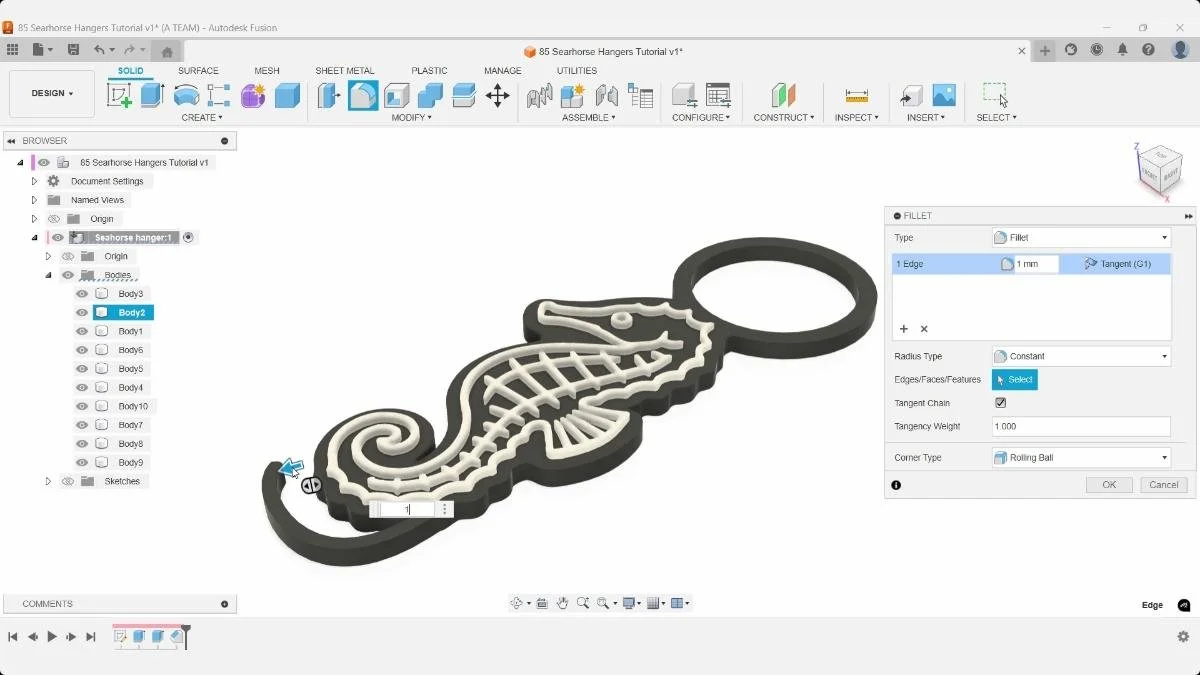Screen dimensions: 1200x675
Task: Open the DESIGN workspace dropdown
Action: coord(52,94)
